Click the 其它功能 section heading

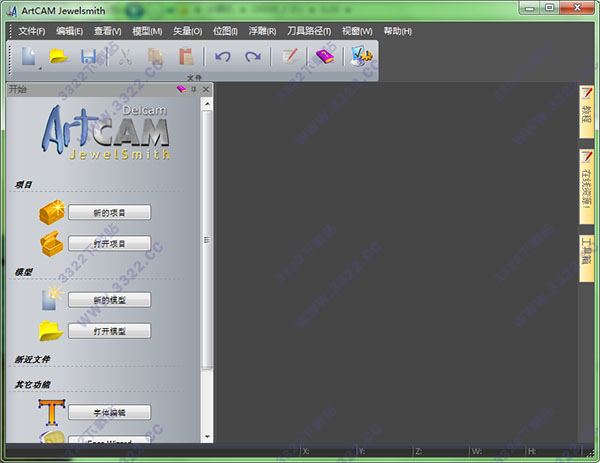(33, 385)
